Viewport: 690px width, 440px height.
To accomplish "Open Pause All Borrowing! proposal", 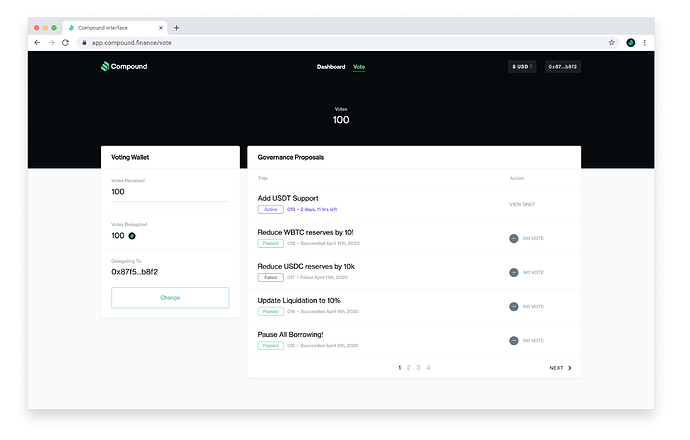I will [x=290, y=335].
